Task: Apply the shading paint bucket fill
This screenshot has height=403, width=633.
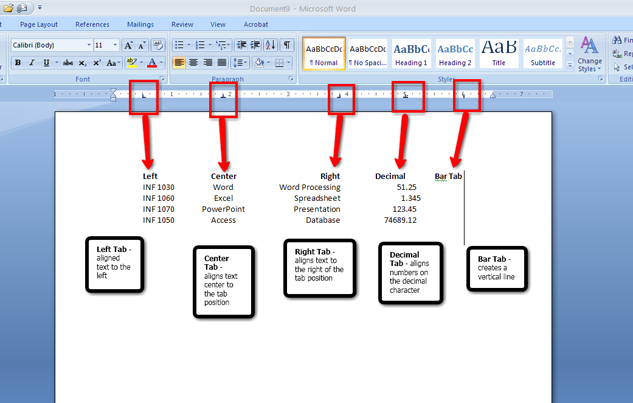Action: pos(259,63)
